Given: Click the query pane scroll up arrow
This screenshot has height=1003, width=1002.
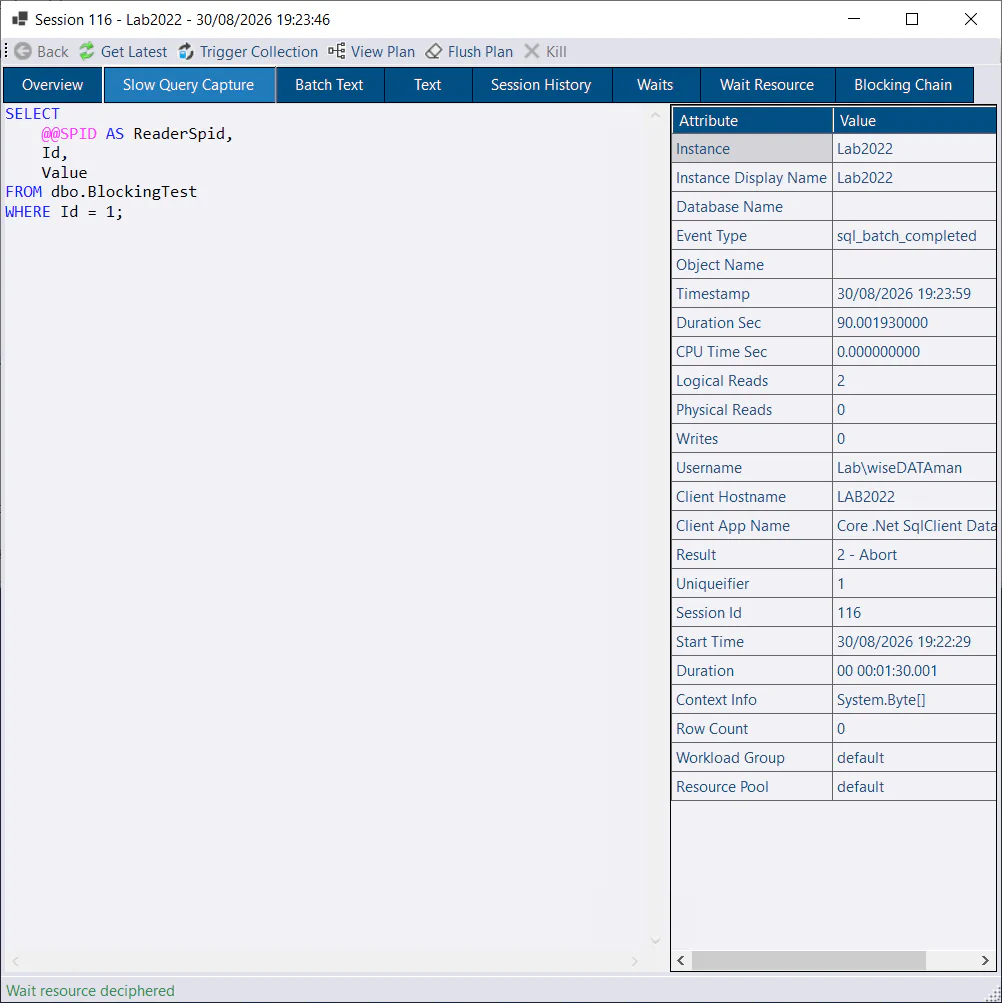Looking at the screenshot, I should pos(655,115).
